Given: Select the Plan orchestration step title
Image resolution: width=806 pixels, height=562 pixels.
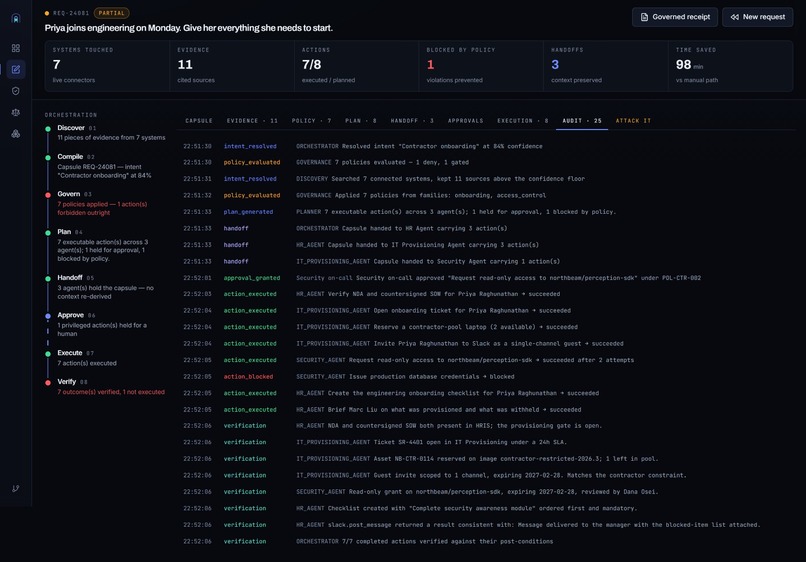Looking at the screenshot, I should 64,232.
